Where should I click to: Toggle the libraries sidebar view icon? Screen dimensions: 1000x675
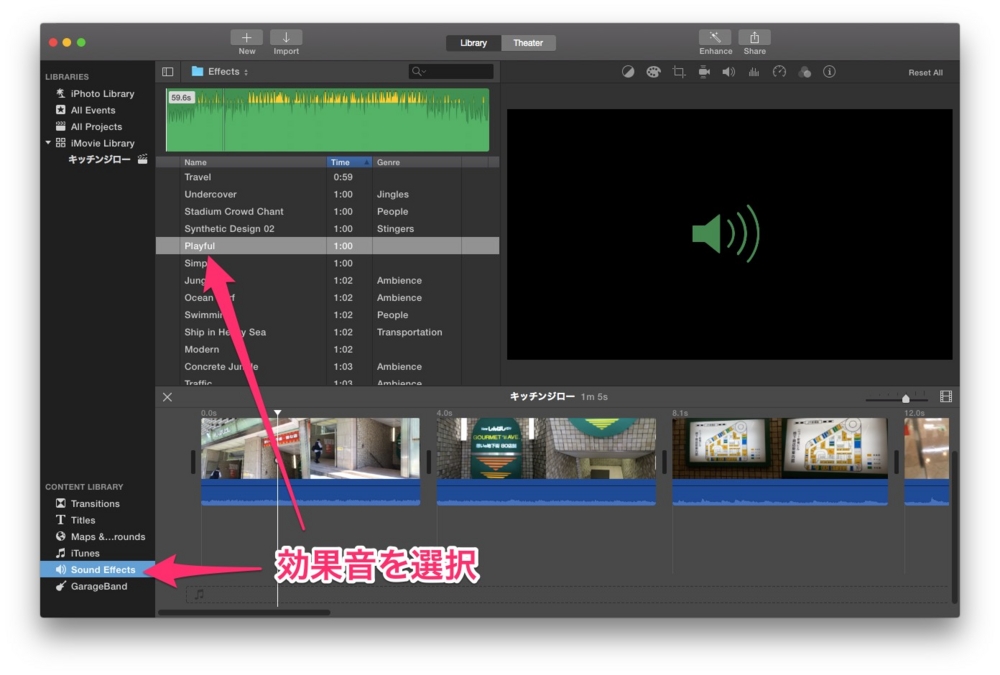click(x=168, y=72)
